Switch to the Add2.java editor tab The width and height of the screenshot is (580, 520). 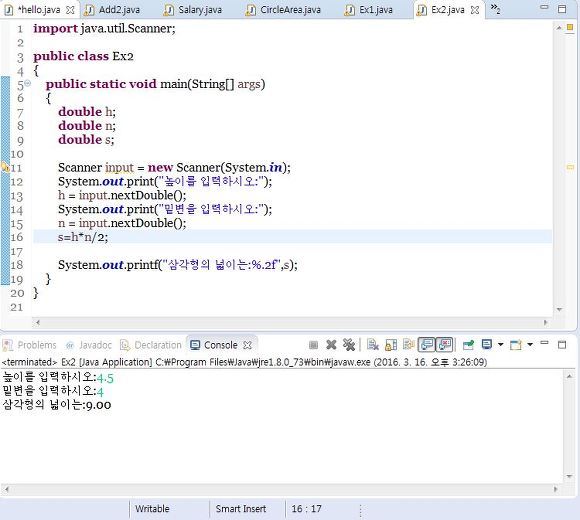click(119, 10)
